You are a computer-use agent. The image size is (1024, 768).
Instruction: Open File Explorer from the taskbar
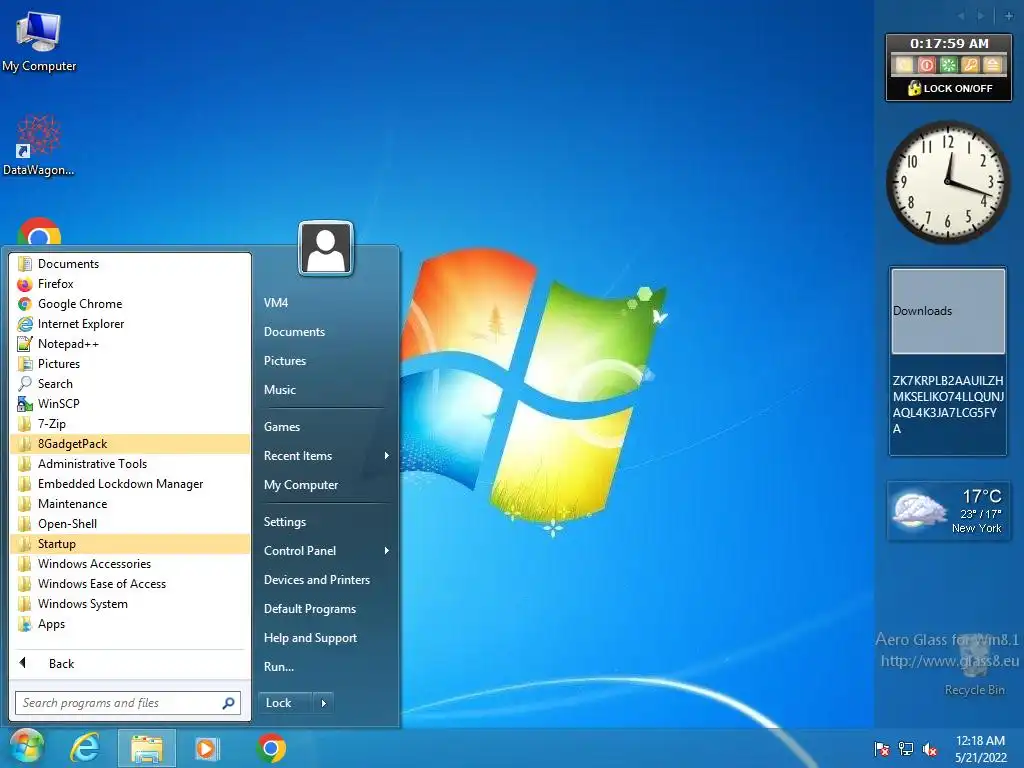(147, 748)
